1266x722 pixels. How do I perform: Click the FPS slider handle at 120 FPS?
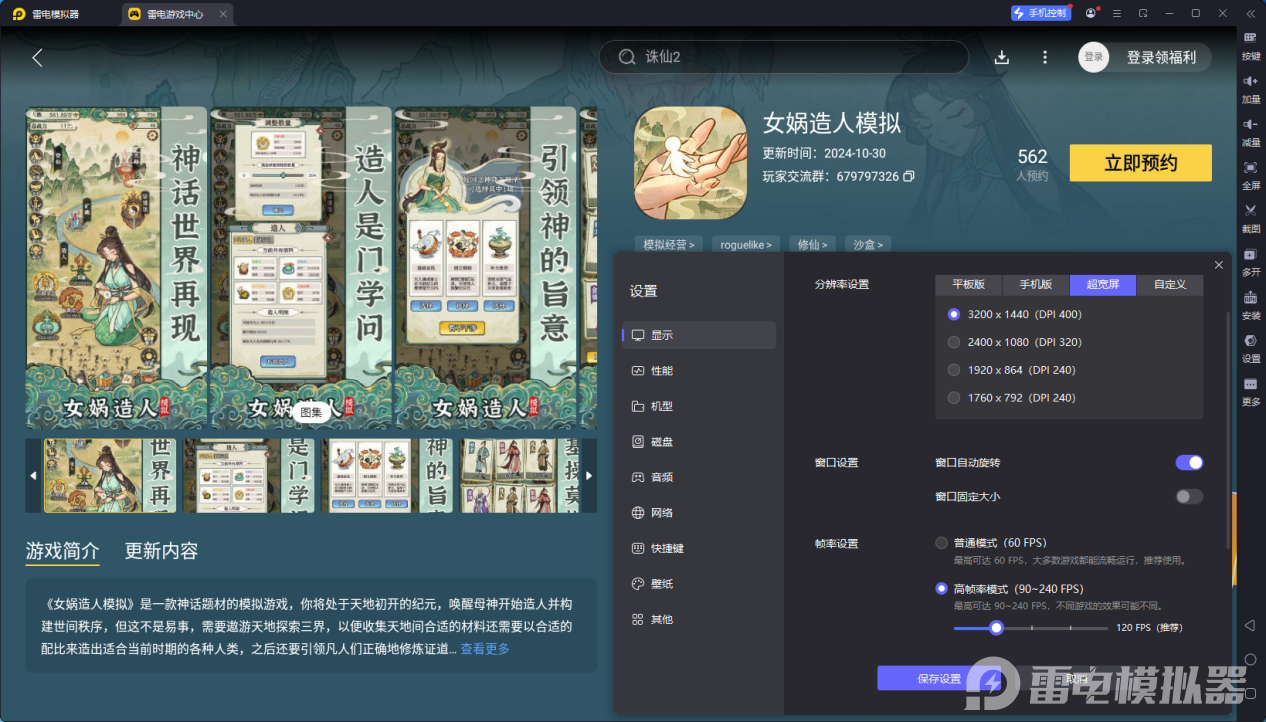click(x=996, y=628)
